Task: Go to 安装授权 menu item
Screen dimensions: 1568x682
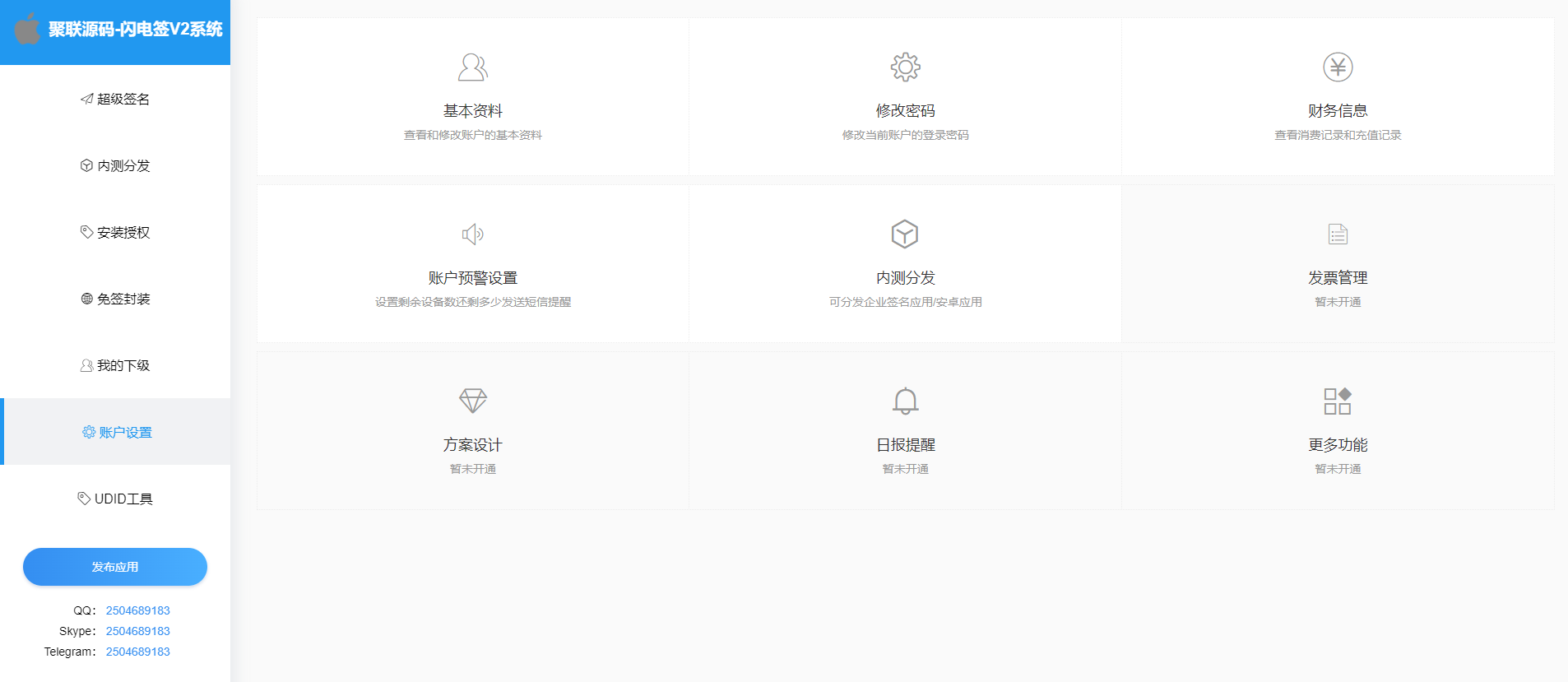Action: tap(115, 232)
